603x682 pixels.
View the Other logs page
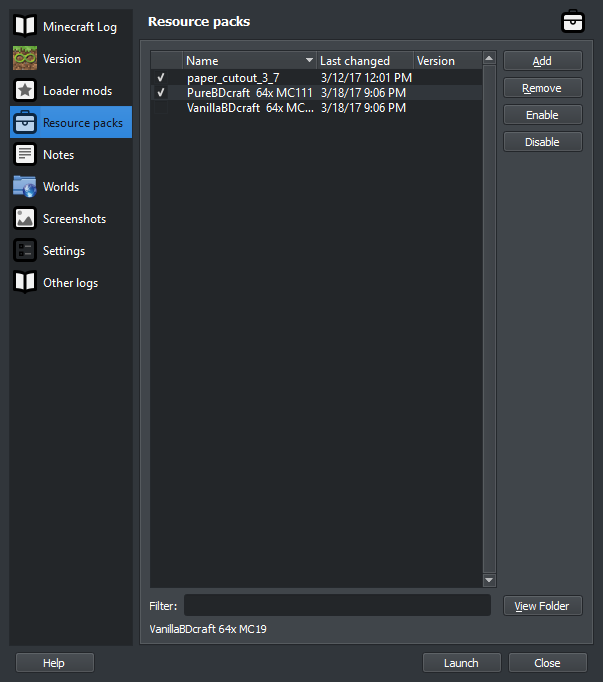coord(71,283)
